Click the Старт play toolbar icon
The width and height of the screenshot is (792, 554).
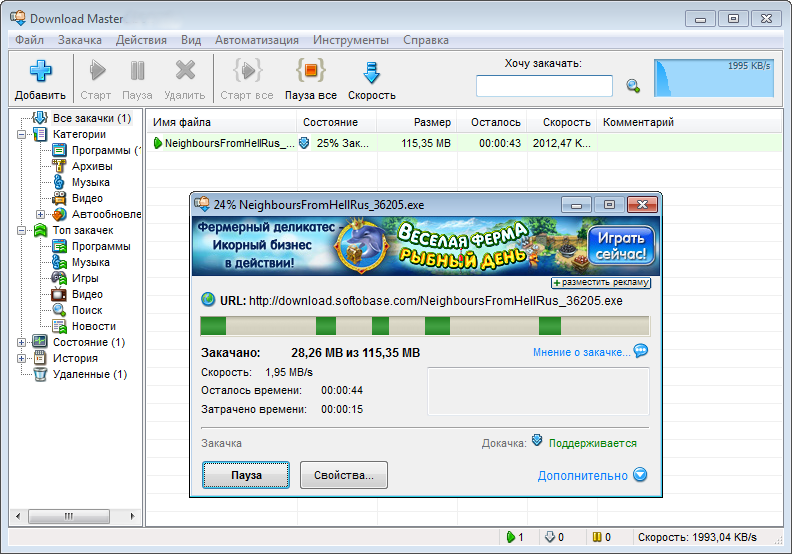(97, 70)
